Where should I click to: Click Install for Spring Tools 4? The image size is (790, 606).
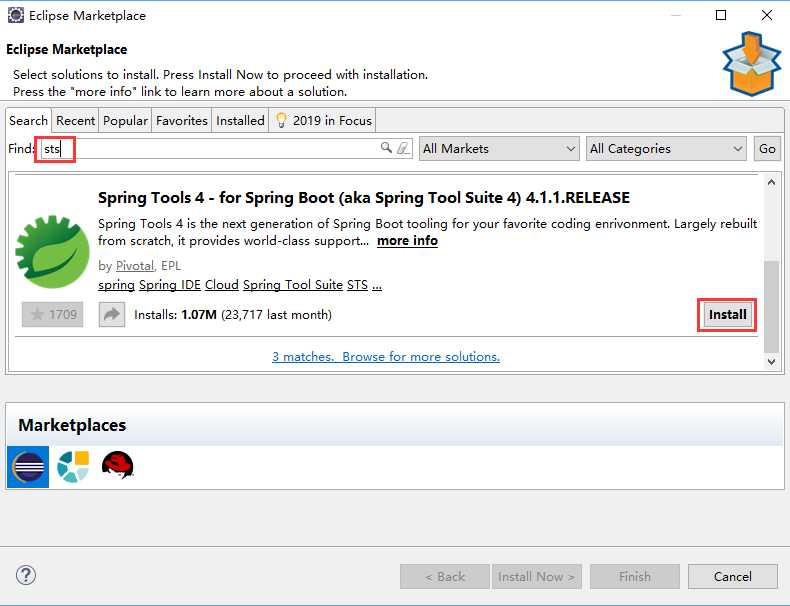tap(727, 315)
